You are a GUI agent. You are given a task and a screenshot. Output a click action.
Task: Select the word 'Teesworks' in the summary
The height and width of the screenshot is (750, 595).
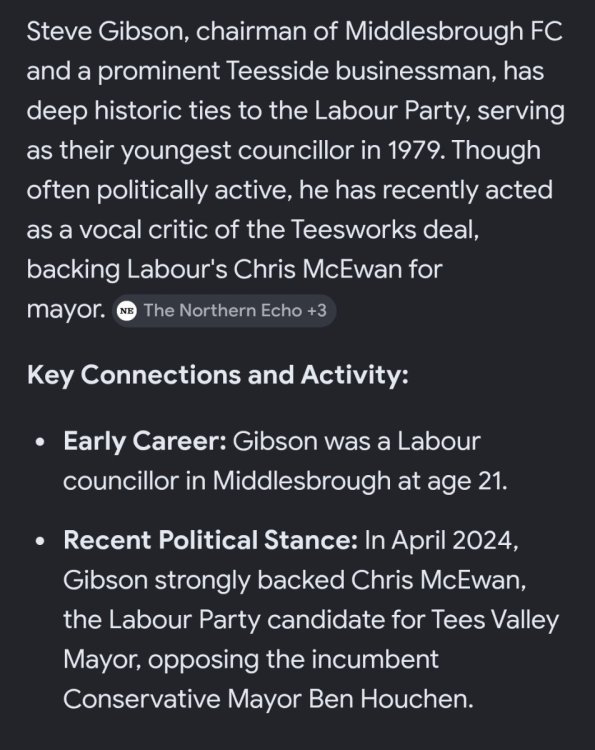[353, 230]
